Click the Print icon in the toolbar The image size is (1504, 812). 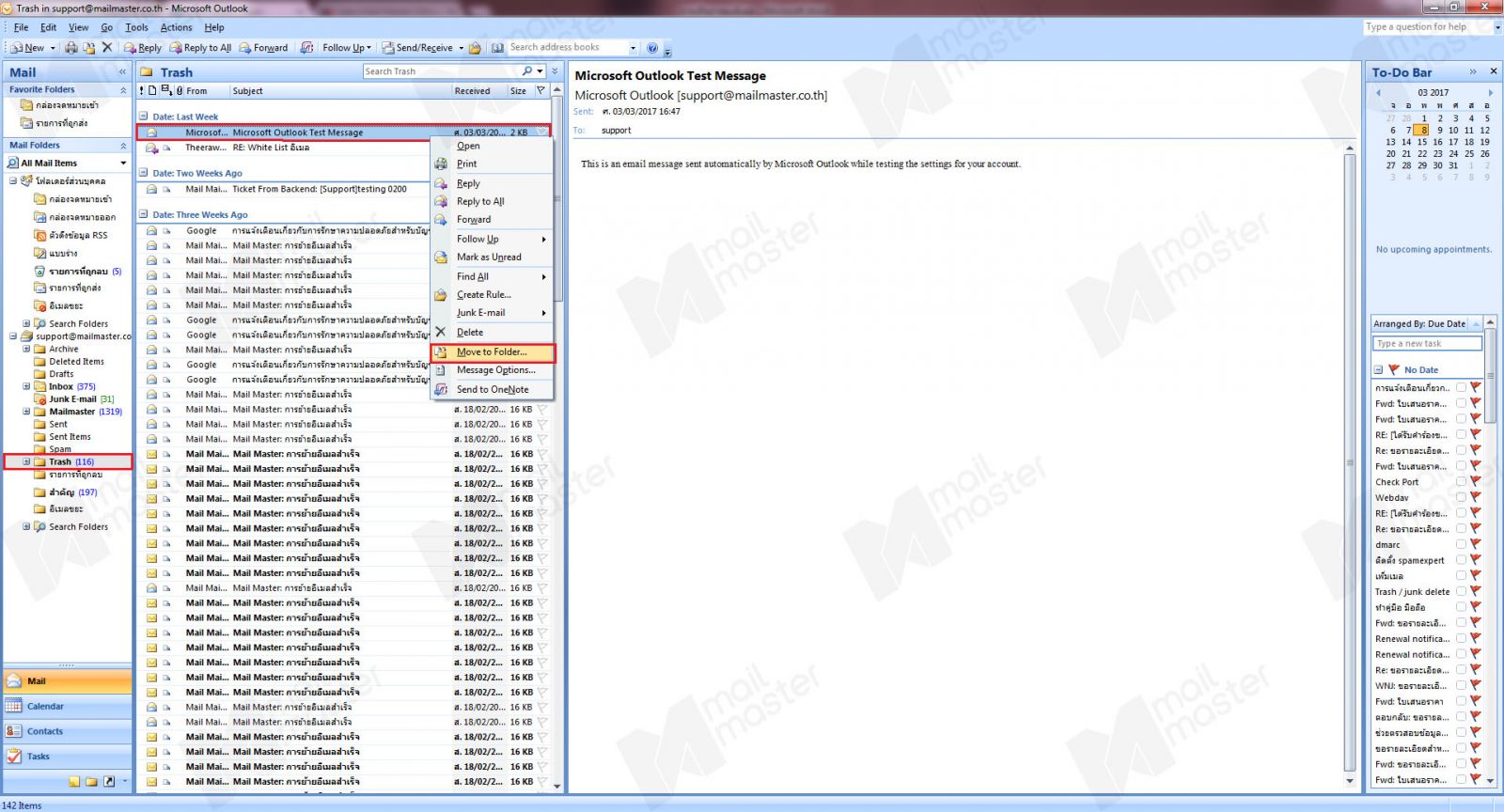pyautogui.click(x=70, y=47)
